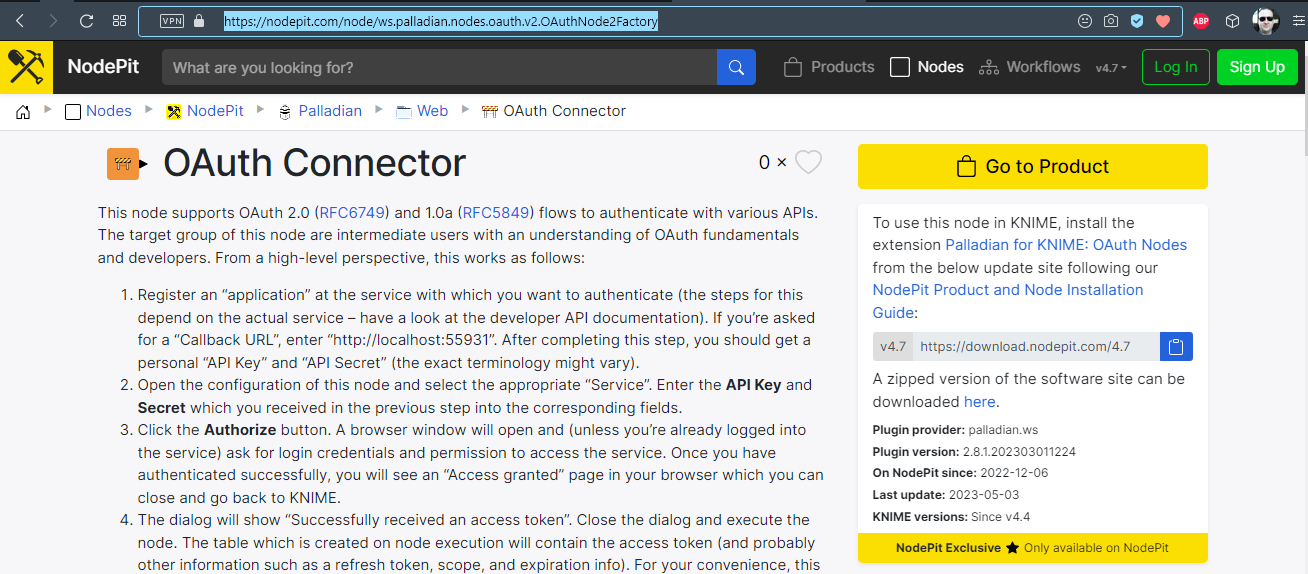Open the ABP Adblock Plus extension
1308x574 pixels.
(1201, 21)
